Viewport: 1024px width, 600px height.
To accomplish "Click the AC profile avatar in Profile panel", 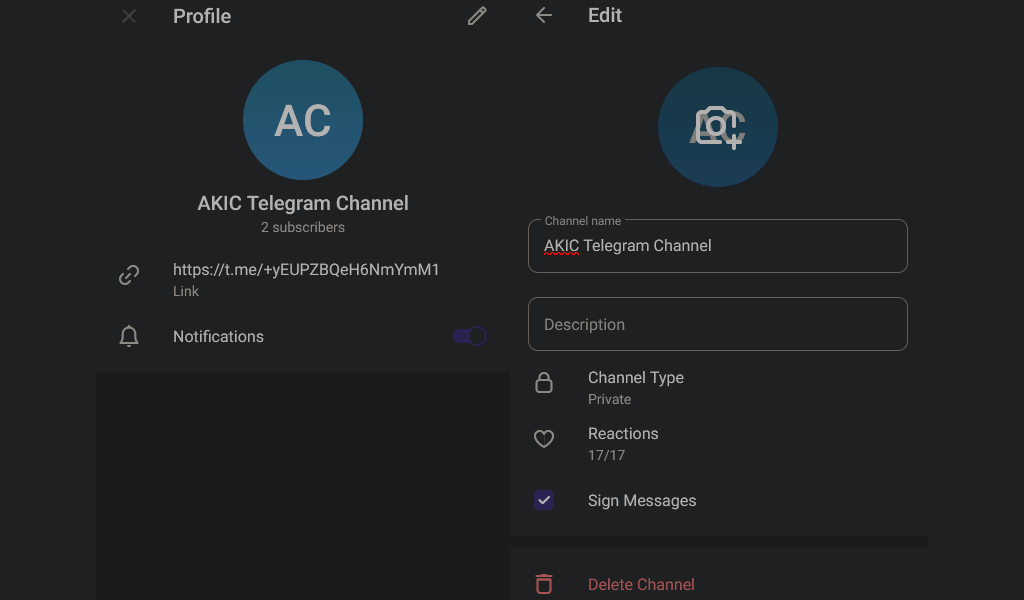I will [303, 120].
